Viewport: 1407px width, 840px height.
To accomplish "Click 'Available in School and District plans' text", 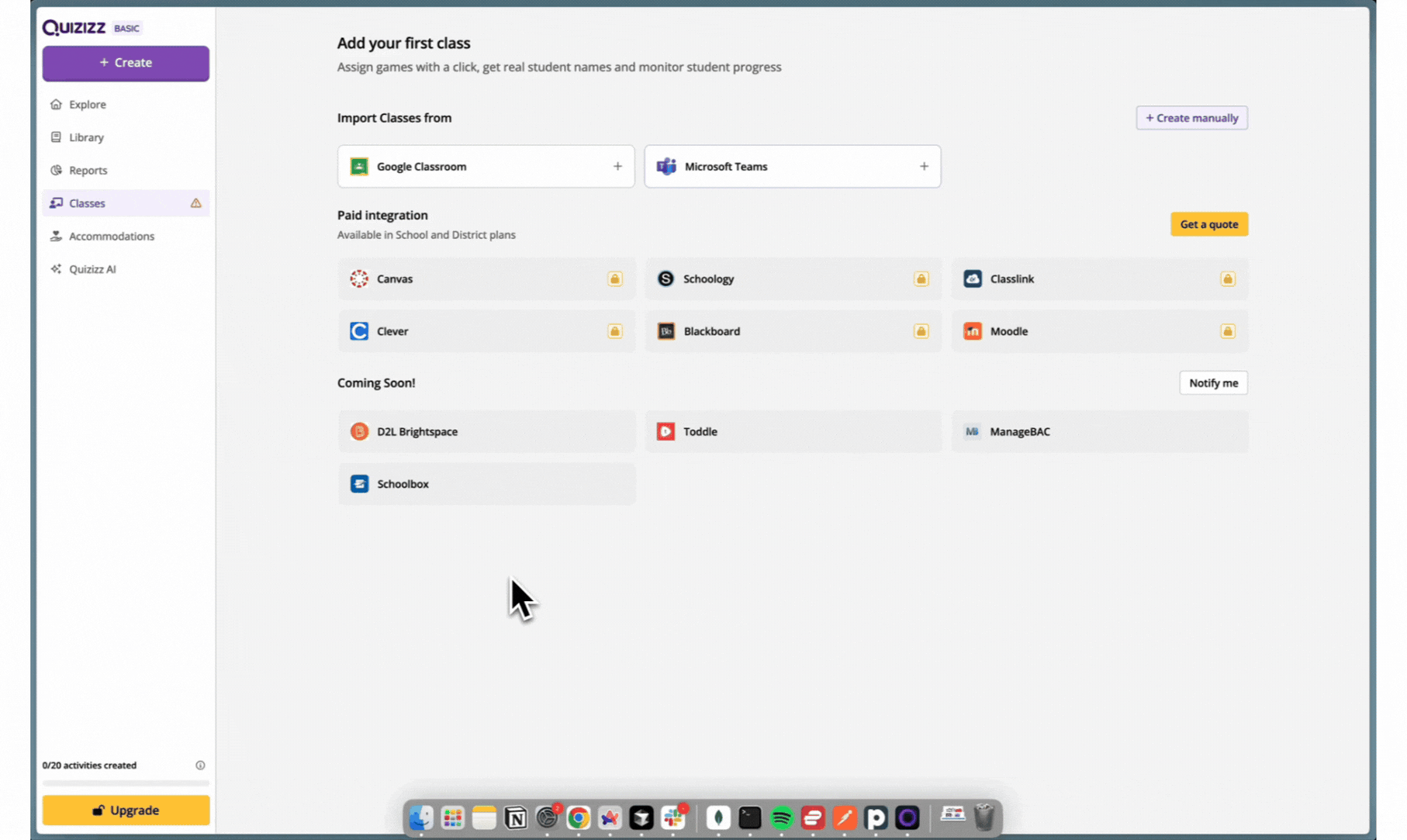I will pos(426,235).
